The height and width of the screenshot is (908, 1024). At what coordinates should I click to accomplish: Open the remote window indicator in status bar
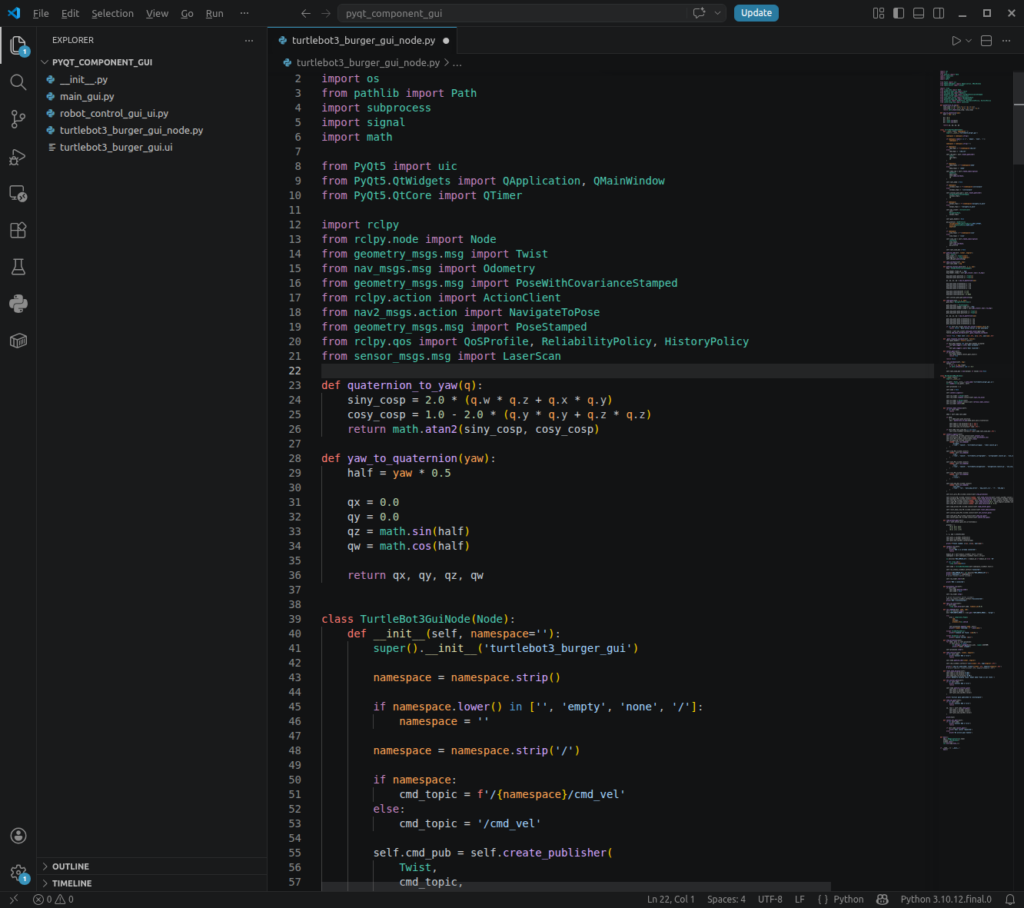click(x=14, y=900)
